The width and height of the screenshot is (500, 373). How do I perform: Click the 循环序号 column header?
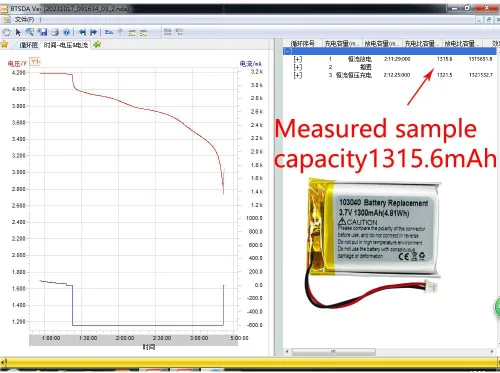[x=302, y=43]
